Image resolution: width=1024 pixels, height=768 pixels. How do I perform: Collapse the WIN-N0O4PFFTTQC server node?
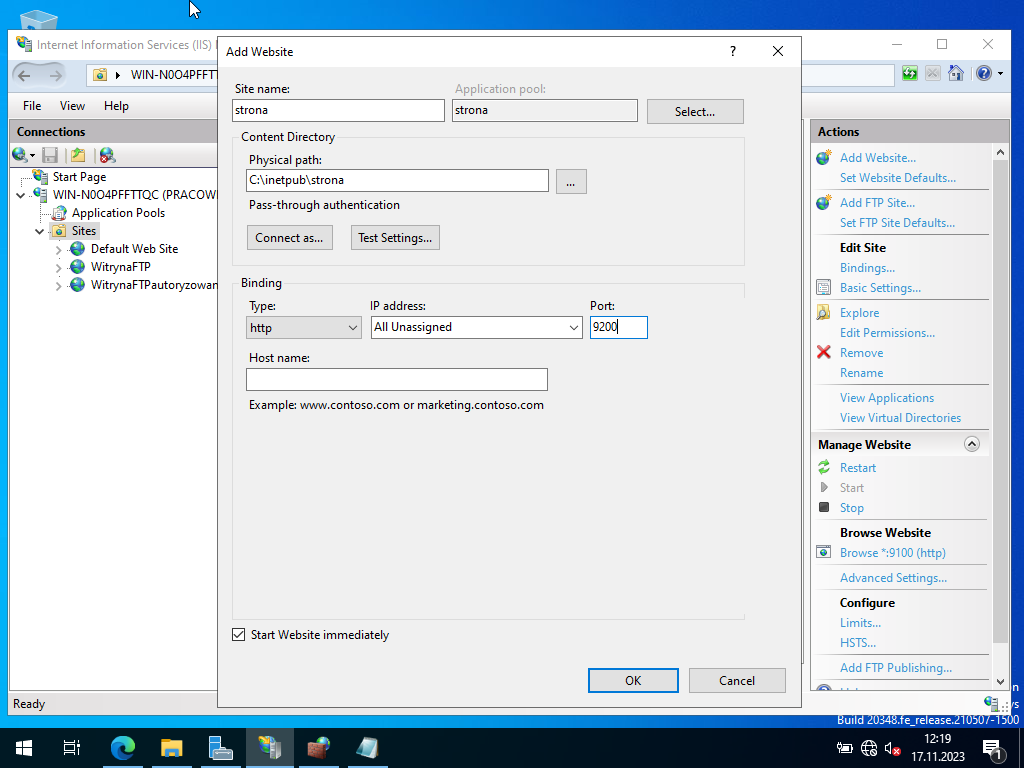(21, 195)
